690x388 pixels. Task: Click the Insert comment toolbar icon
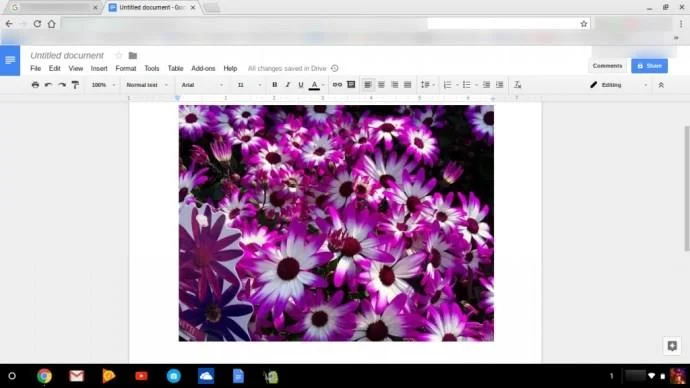[x=351, y=84]
